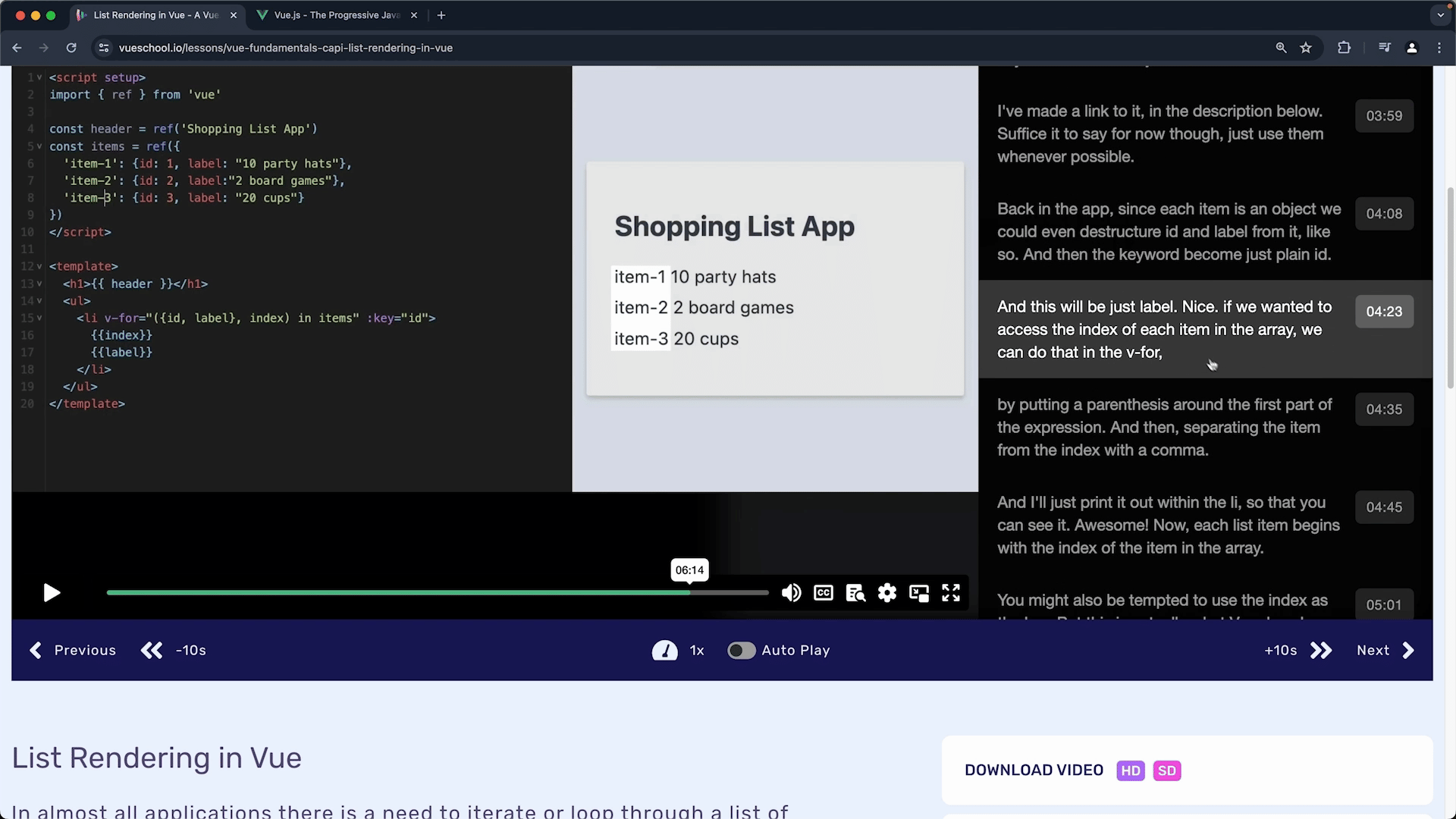Toggle closed captions CC button

click(824, 593)
